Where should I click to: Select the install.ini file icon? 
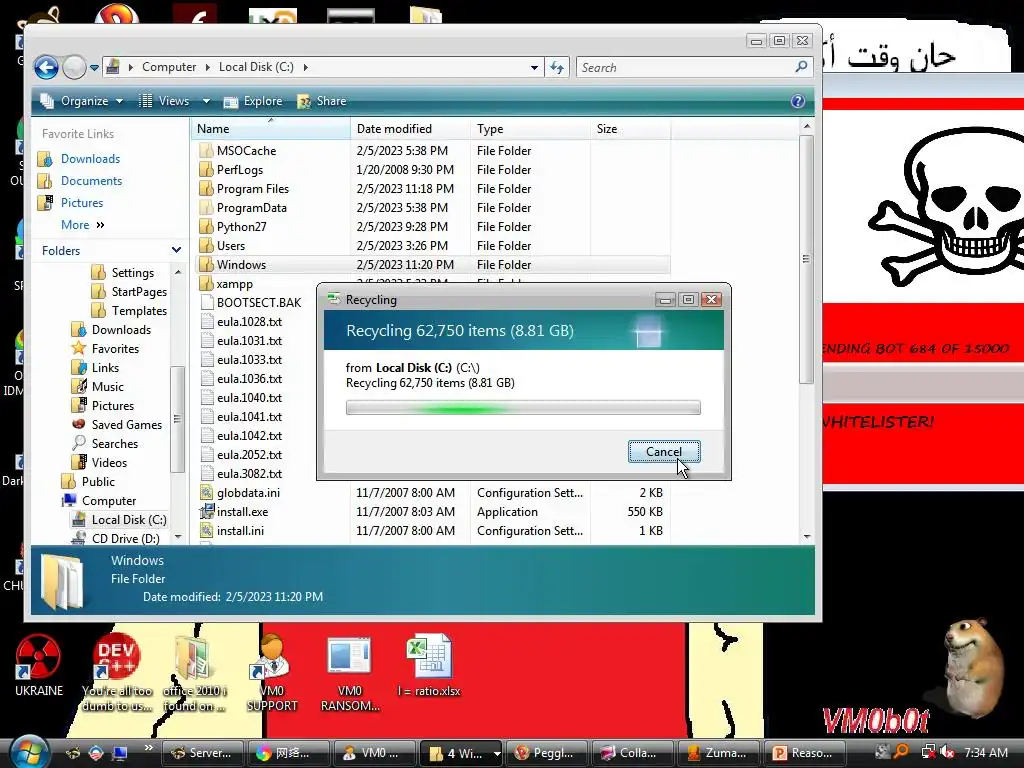(206, 530)
